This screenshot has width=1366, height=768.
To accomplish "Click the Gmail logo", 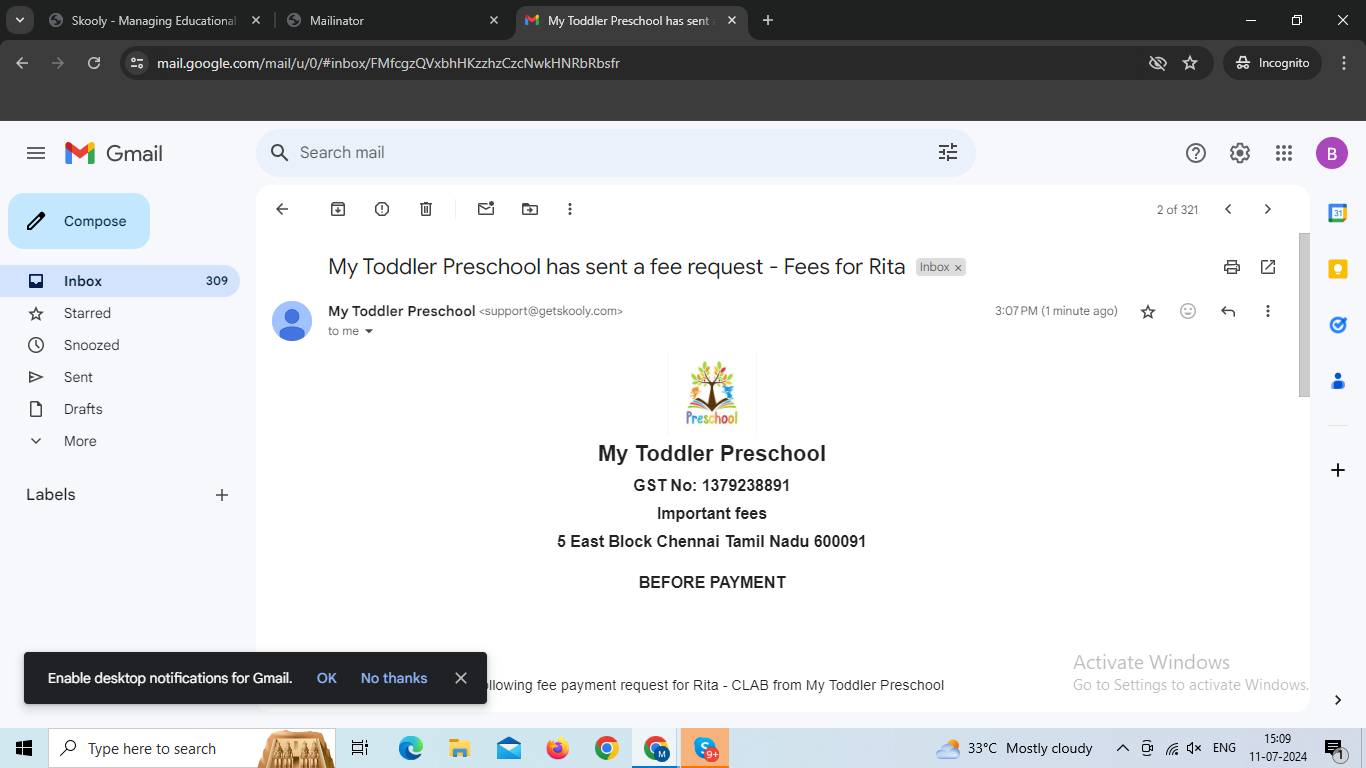I will pos(114,153).
